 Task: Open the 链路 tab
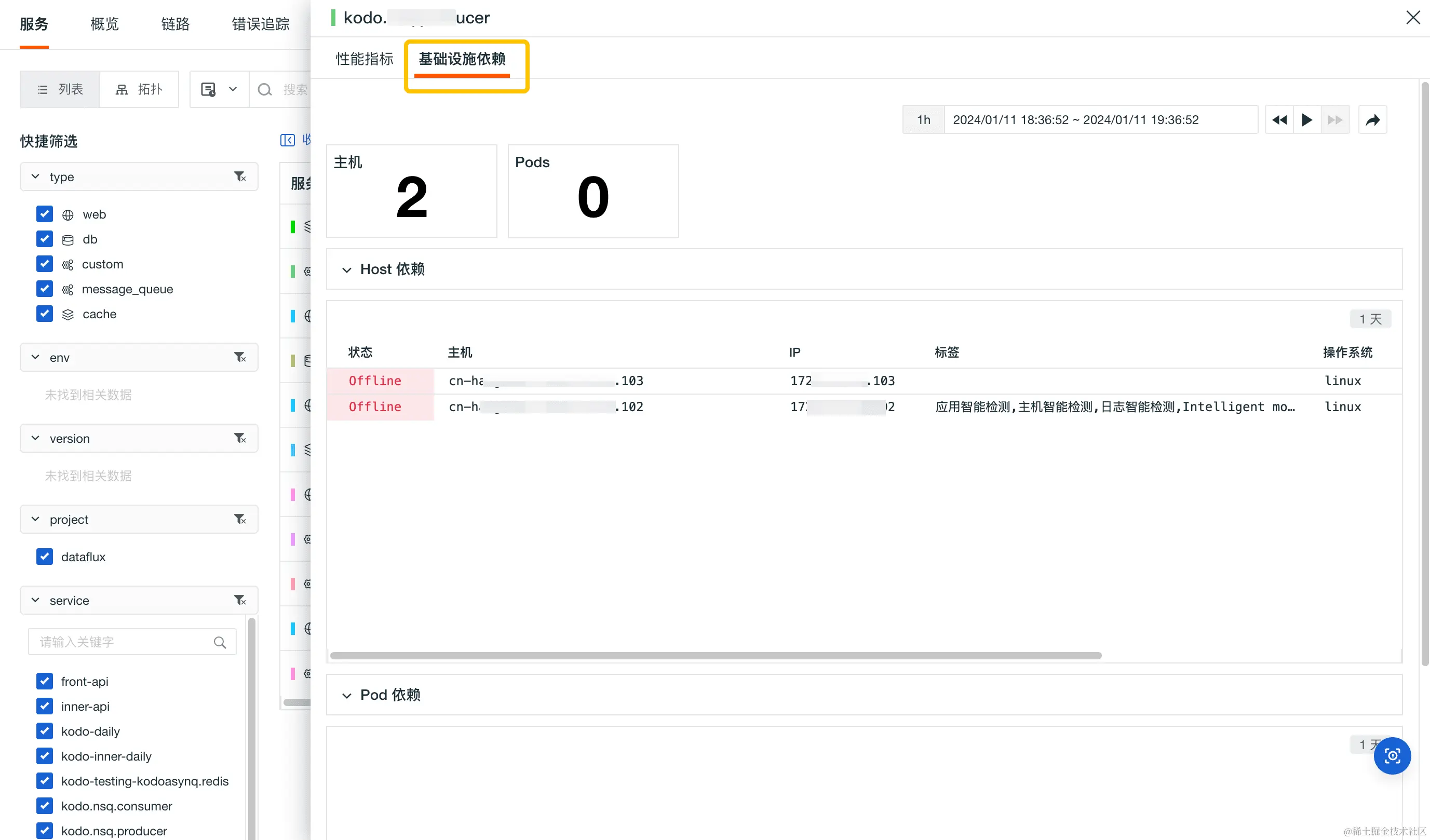(176, 24)
